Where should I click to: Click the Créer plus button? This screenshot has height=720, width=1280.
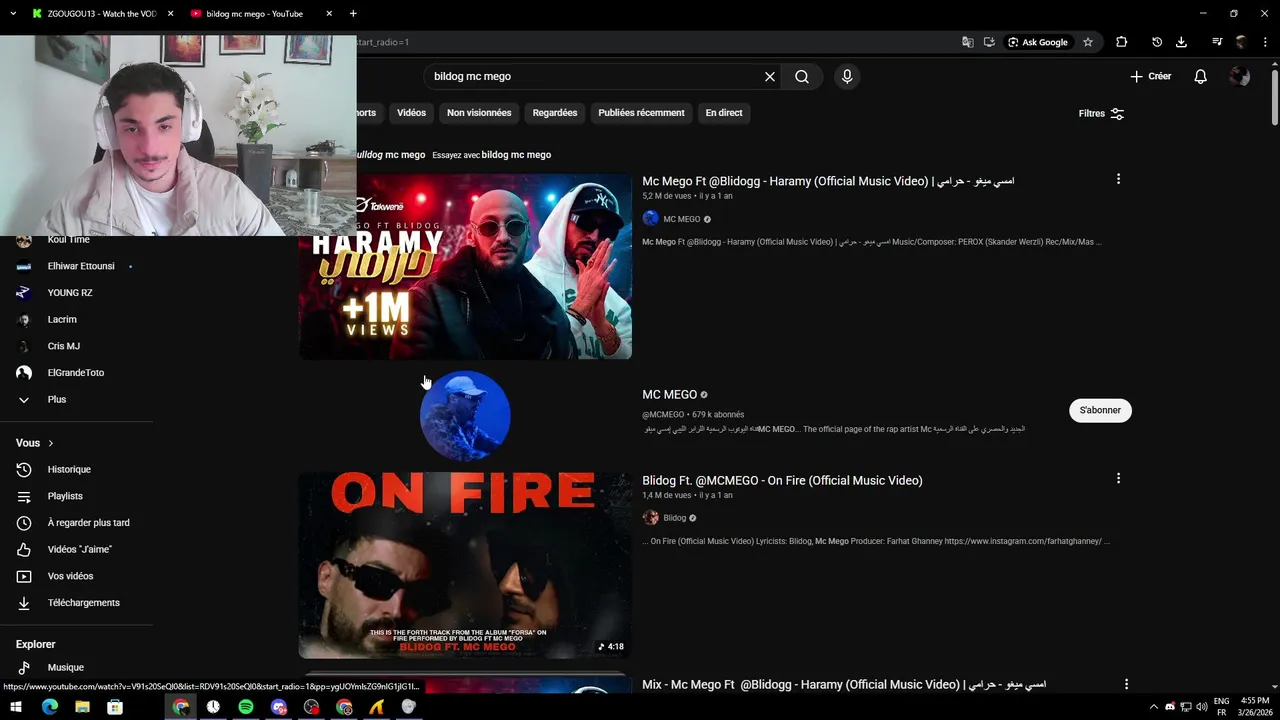(x=1151, y=77)
